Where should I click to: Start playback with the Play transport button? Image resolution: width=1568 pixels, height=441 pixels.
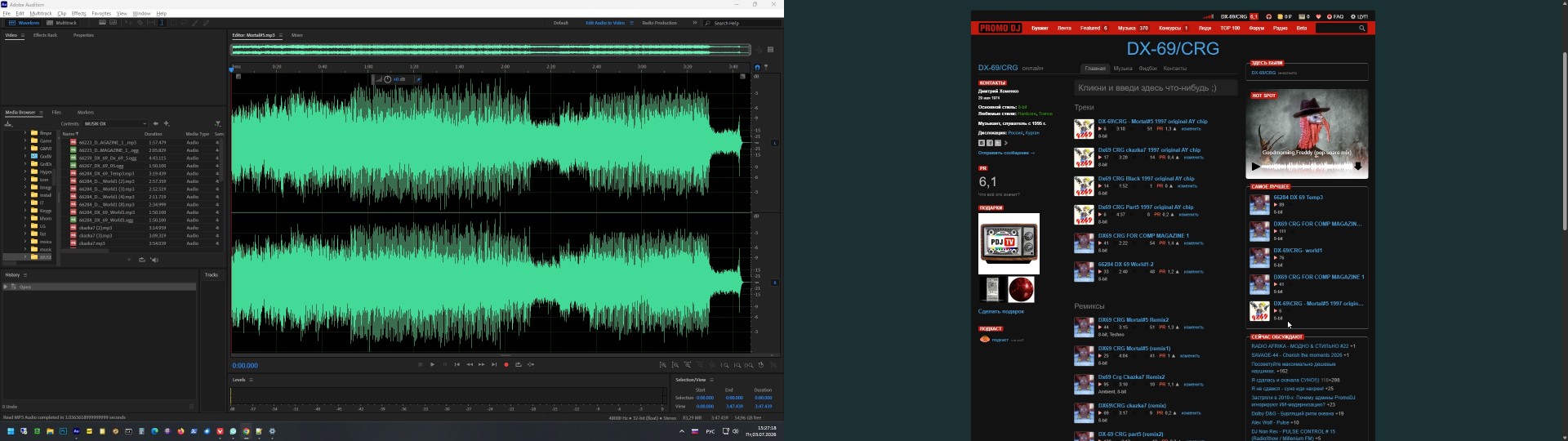pos(432,364)
